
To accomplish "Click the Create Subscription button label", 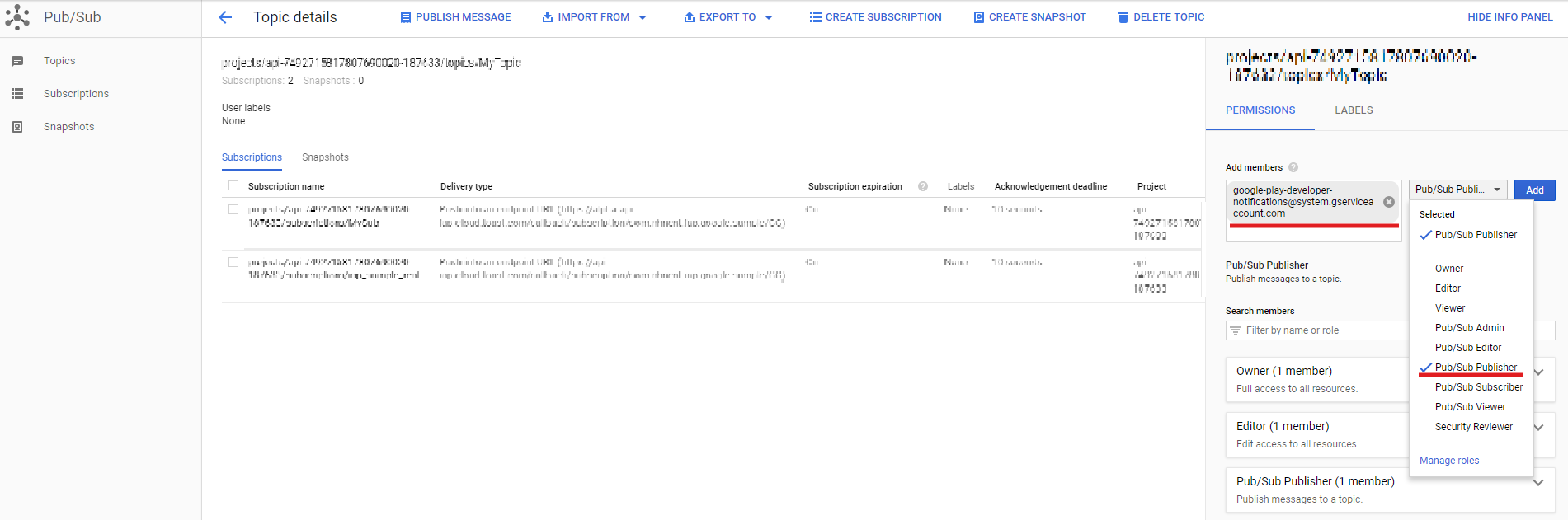I will (883, 17).
